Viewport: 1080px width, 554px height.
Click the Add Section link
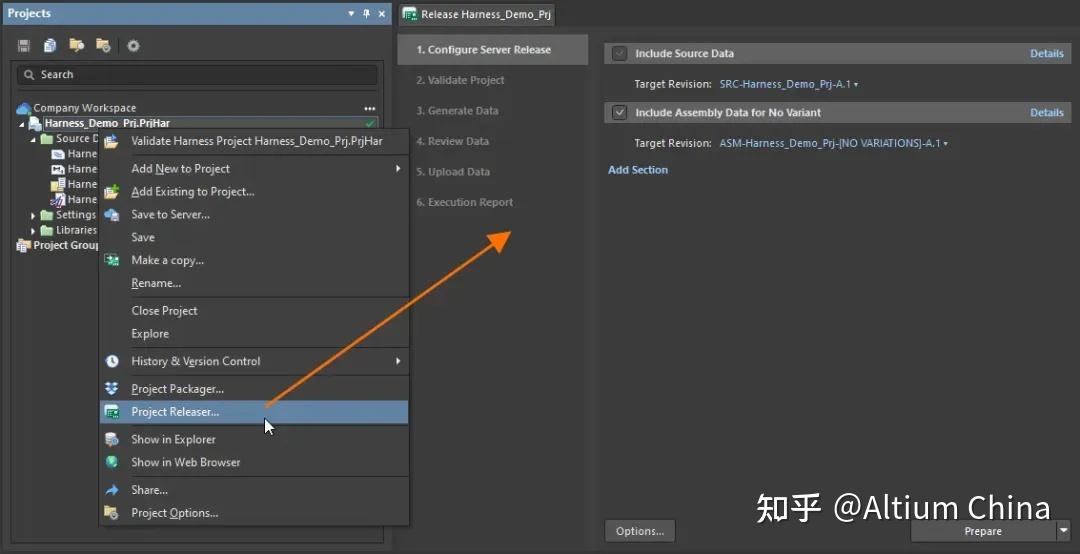(x=638, y=170)
